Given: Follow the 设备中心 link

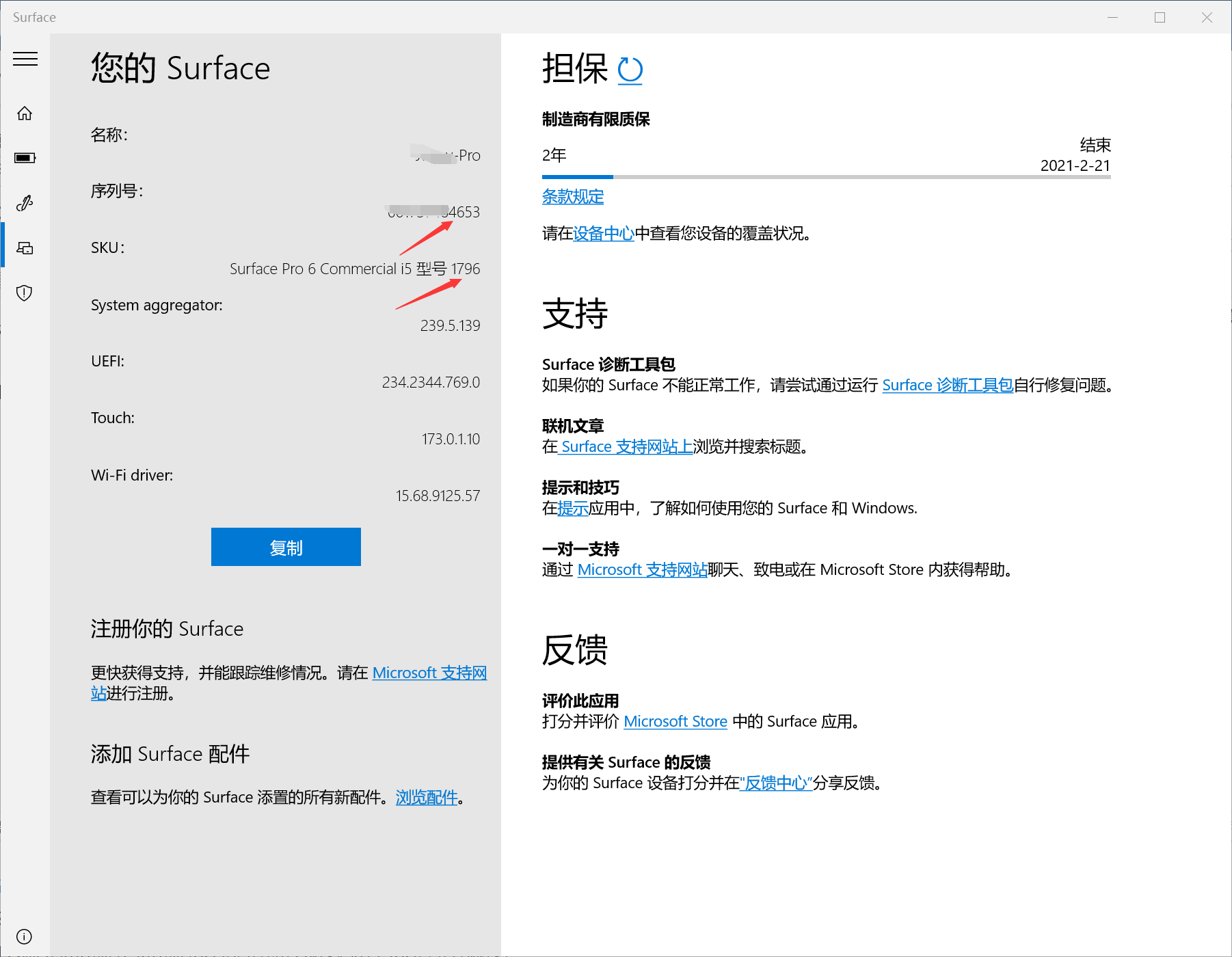Looking at the screenshot, I should click(603, 234).
